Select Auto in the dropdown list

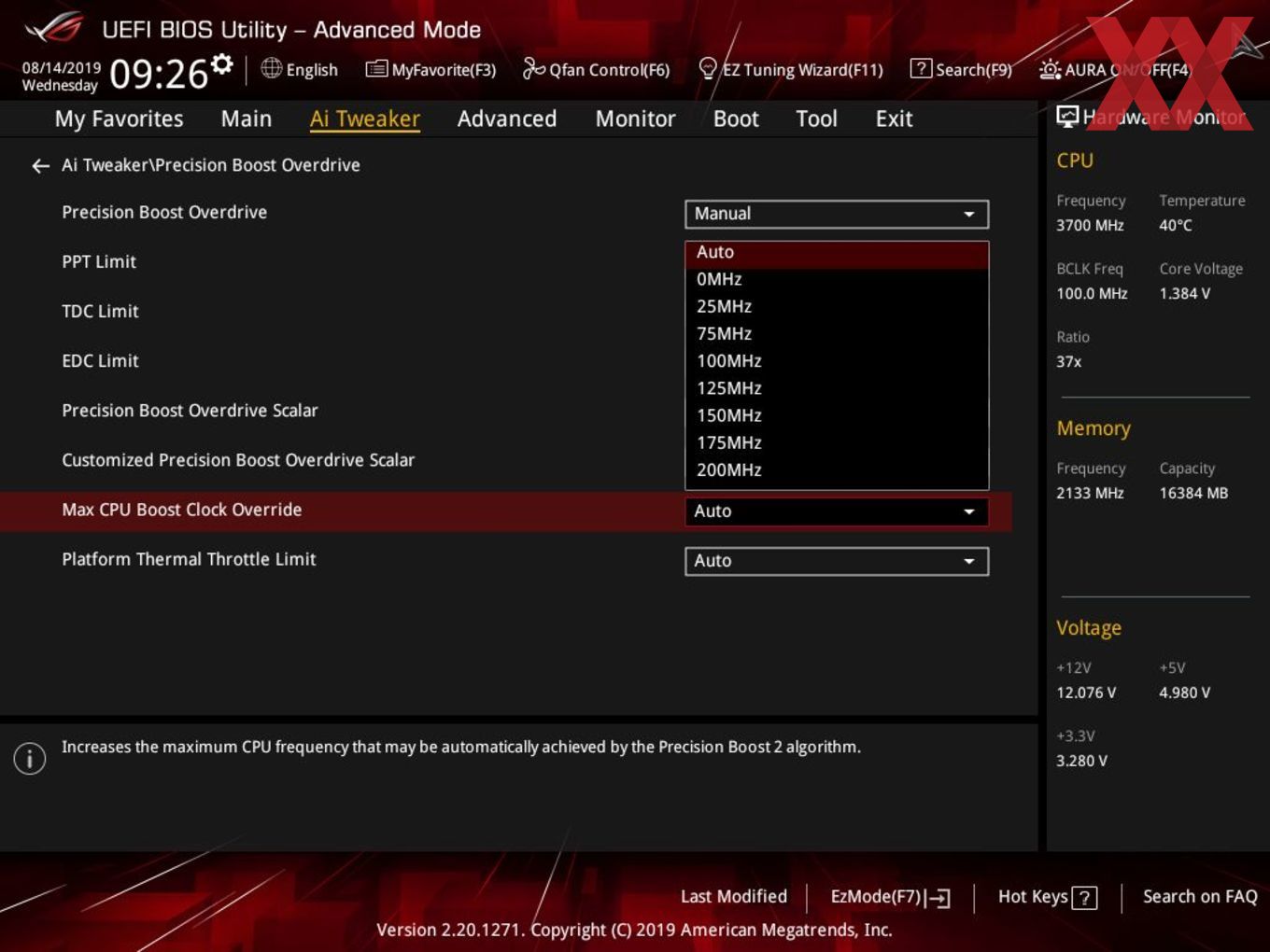[x=837, y=252]
